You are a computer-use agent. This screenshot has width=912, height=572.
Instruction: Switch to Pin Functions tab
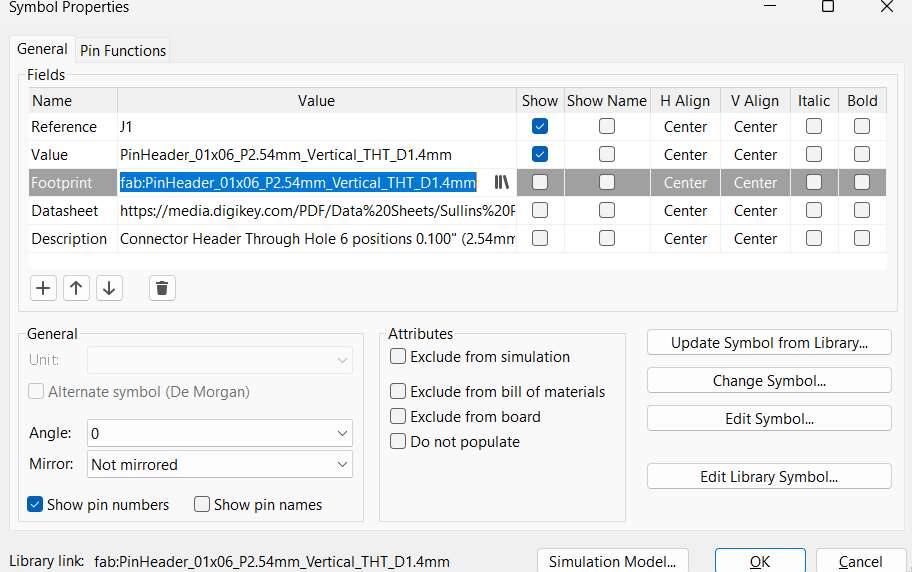(x=124, y=50)
